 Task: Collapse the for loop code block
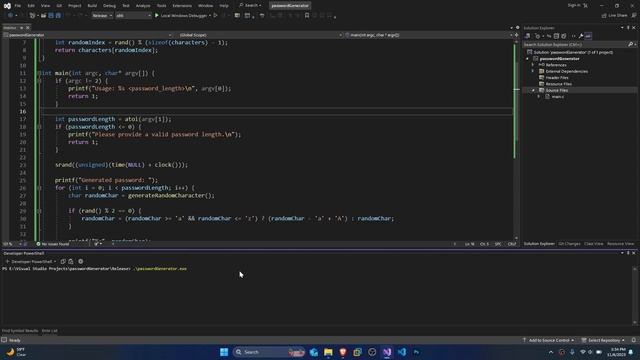[x=39, y=188]
